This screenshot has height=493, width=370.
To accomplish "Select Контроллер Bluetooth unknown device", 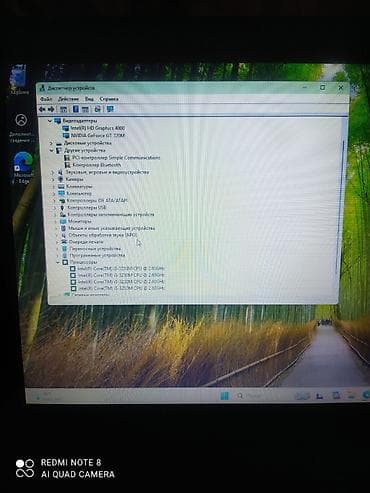I will [97, 165].
